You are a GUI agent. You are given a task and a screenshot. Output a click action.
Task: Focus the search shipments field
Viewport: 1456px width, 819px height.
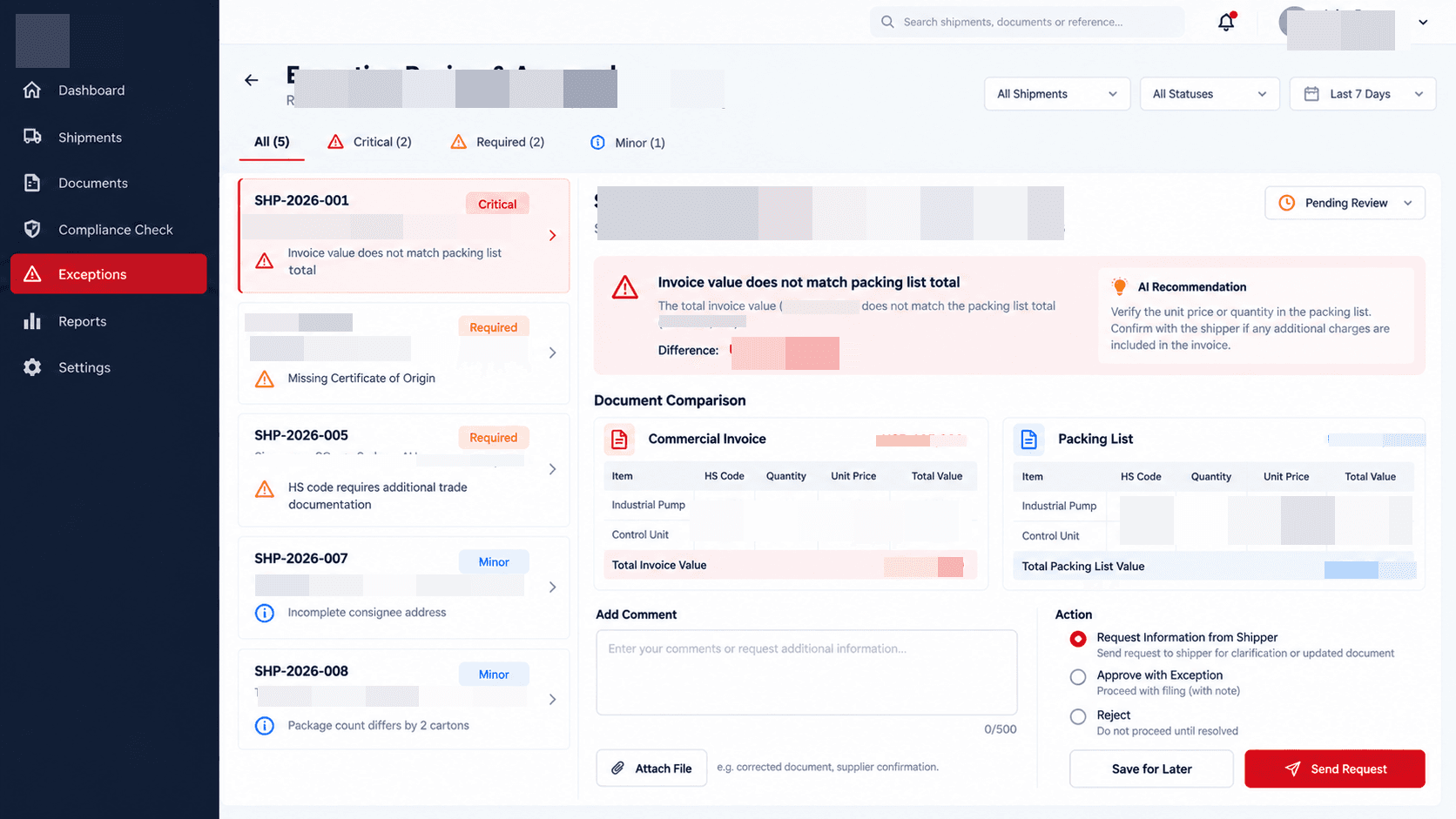pos(1027,22)
